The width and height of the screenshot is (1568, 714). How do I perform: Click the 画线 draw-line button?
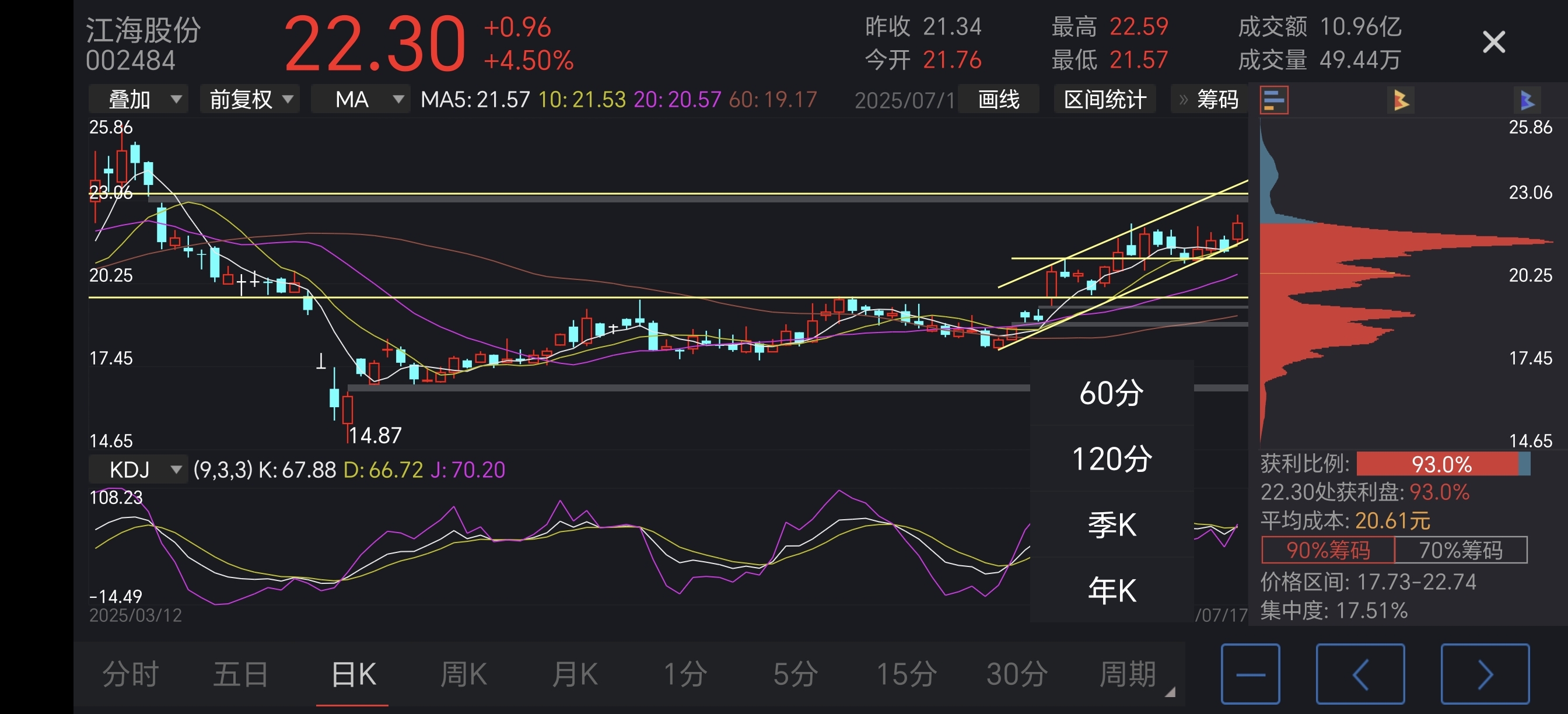tap(998, 99)
